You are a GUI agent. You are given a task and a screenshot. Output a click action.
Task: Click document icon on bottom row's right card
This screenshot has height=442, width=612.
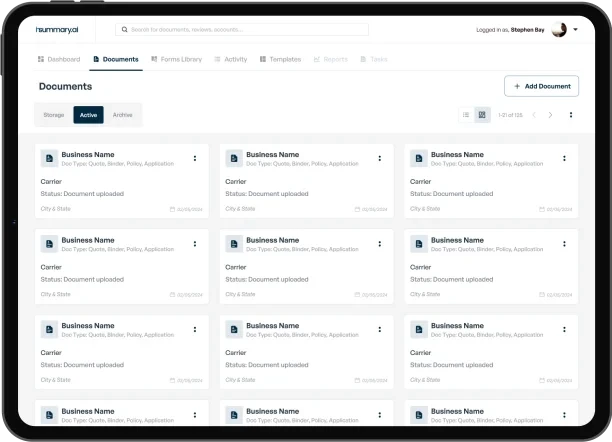(x=419, y=415)
